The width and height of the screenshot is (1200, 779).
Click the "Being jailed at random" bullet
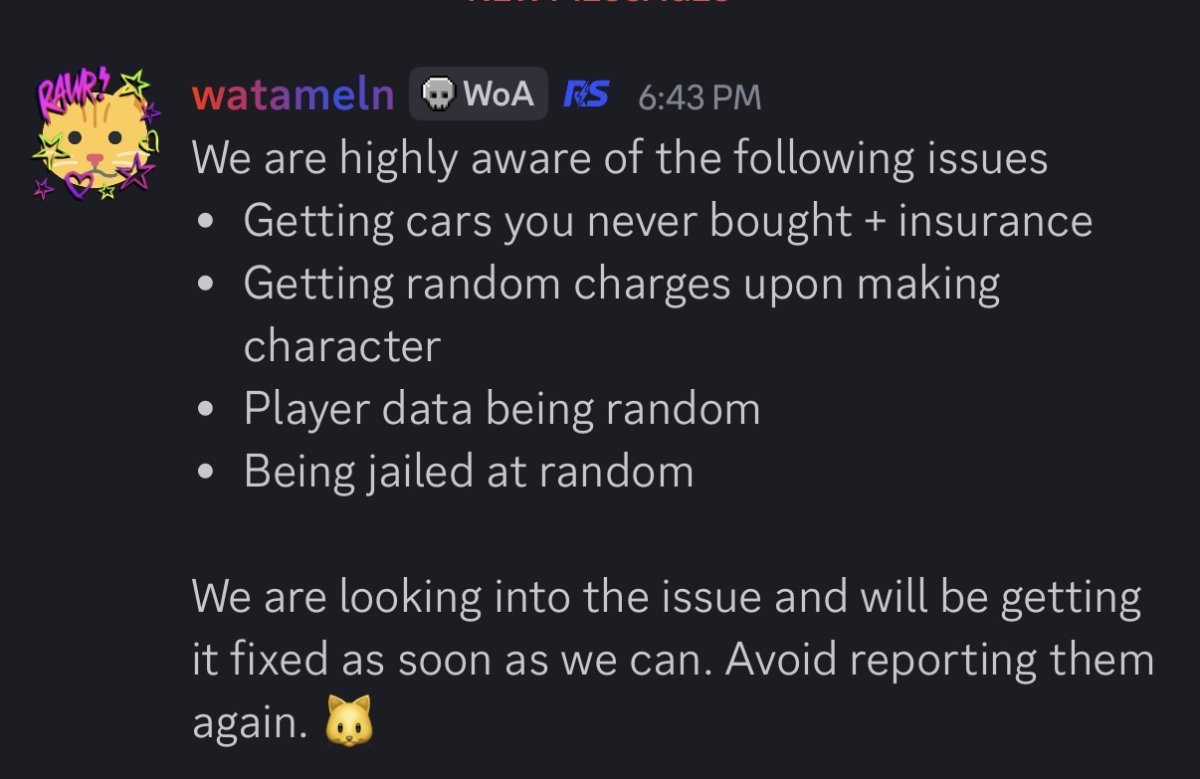click(x=468, y=471)
